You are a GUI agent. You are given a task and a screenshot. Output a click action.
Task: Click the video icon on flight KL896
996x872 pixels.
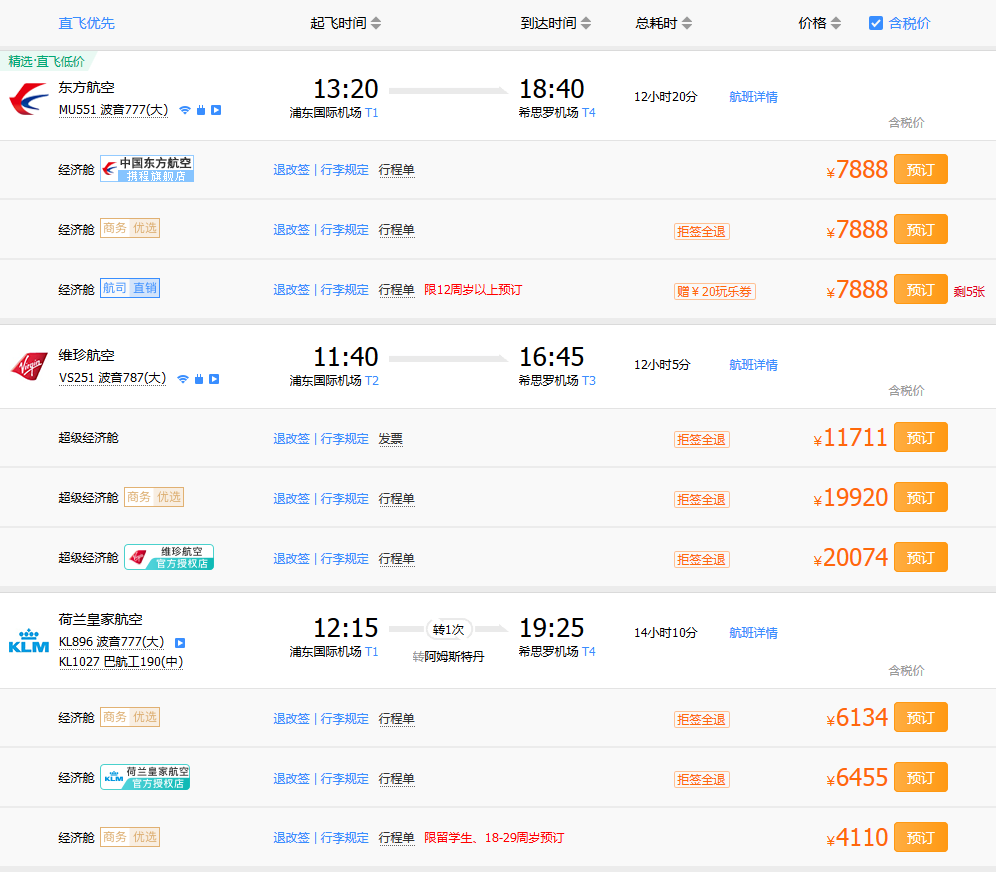180,643
